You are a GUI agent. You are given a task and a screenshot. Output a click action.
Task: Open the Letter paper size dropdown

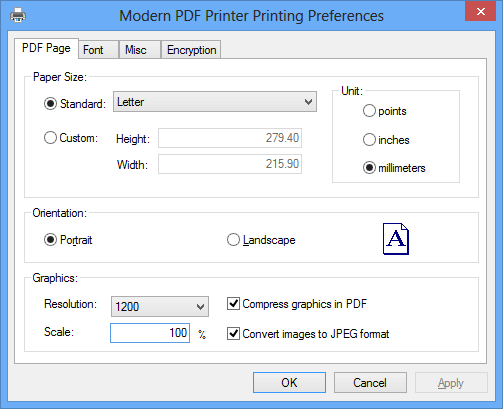215,102
